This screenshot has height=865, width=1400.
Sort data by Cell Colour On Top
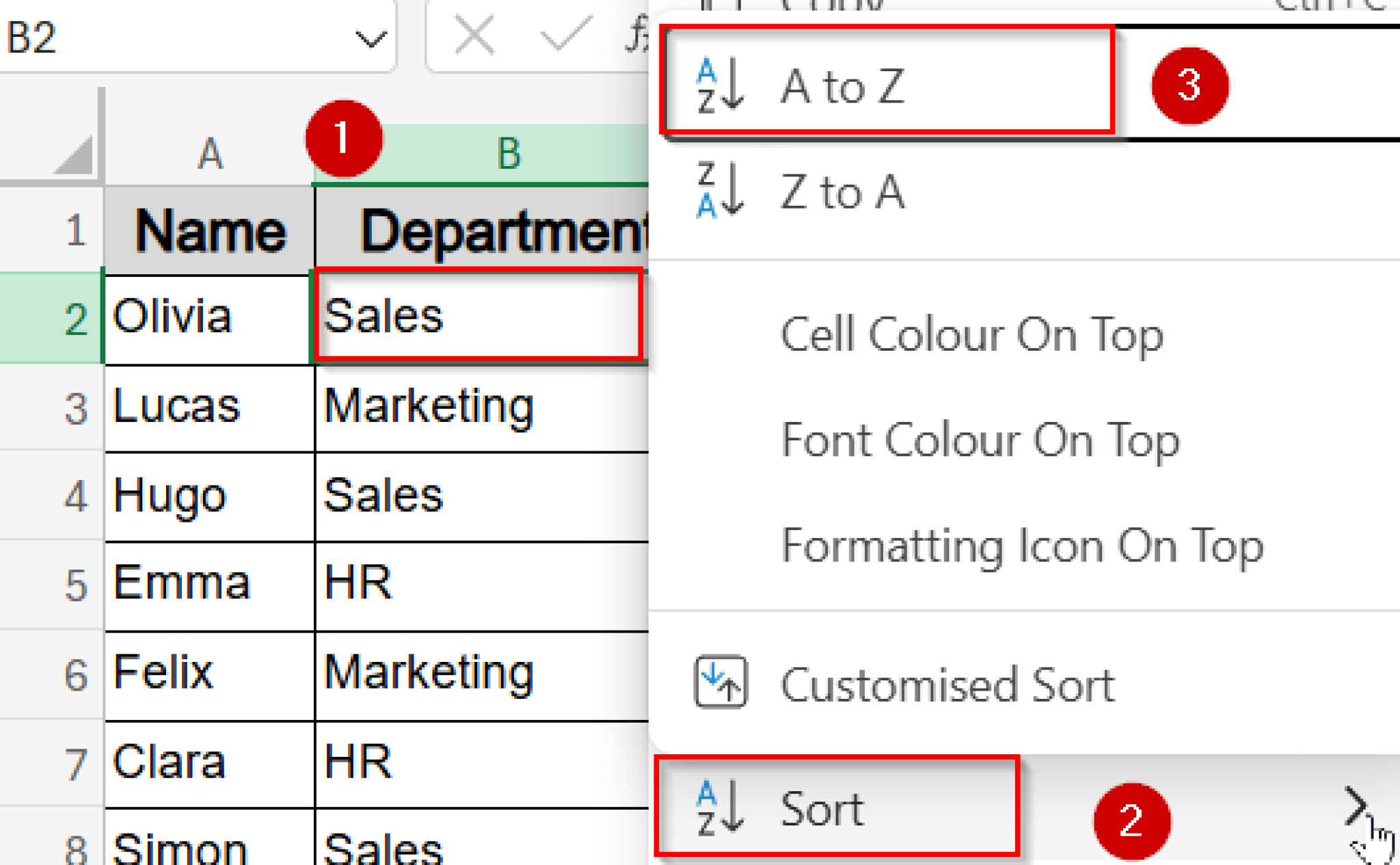971,335
